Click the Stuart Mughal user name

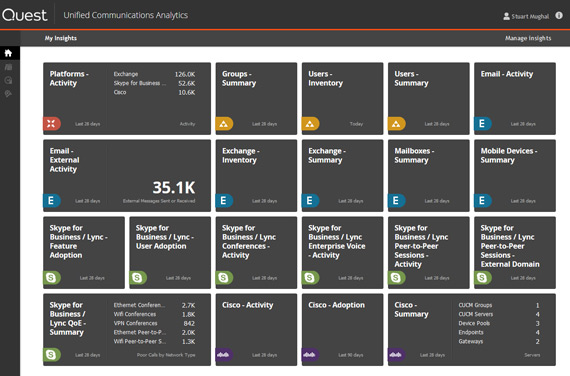[530, 16]
